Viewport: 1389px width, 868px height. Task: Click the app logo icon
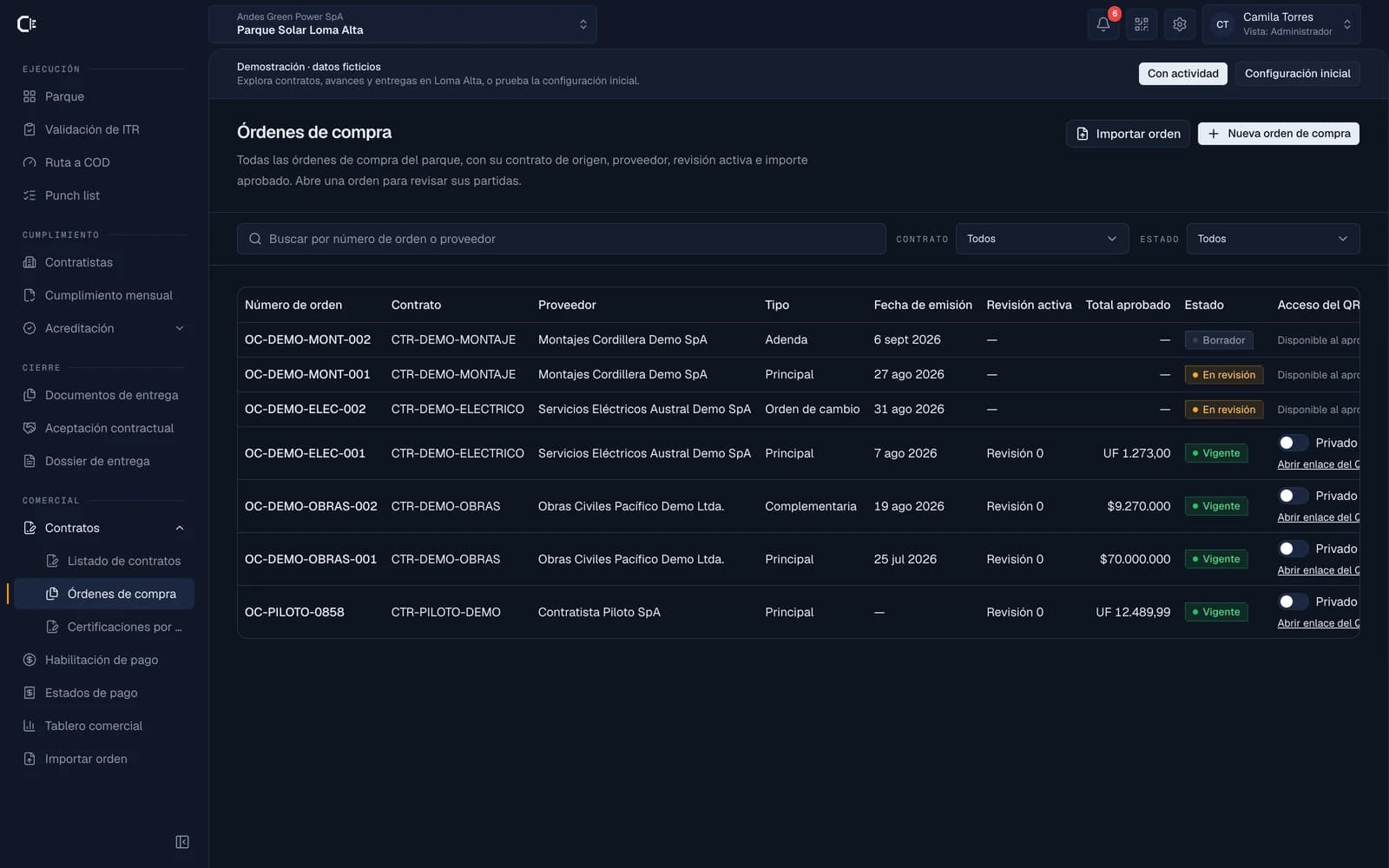[x=27, y=24]
